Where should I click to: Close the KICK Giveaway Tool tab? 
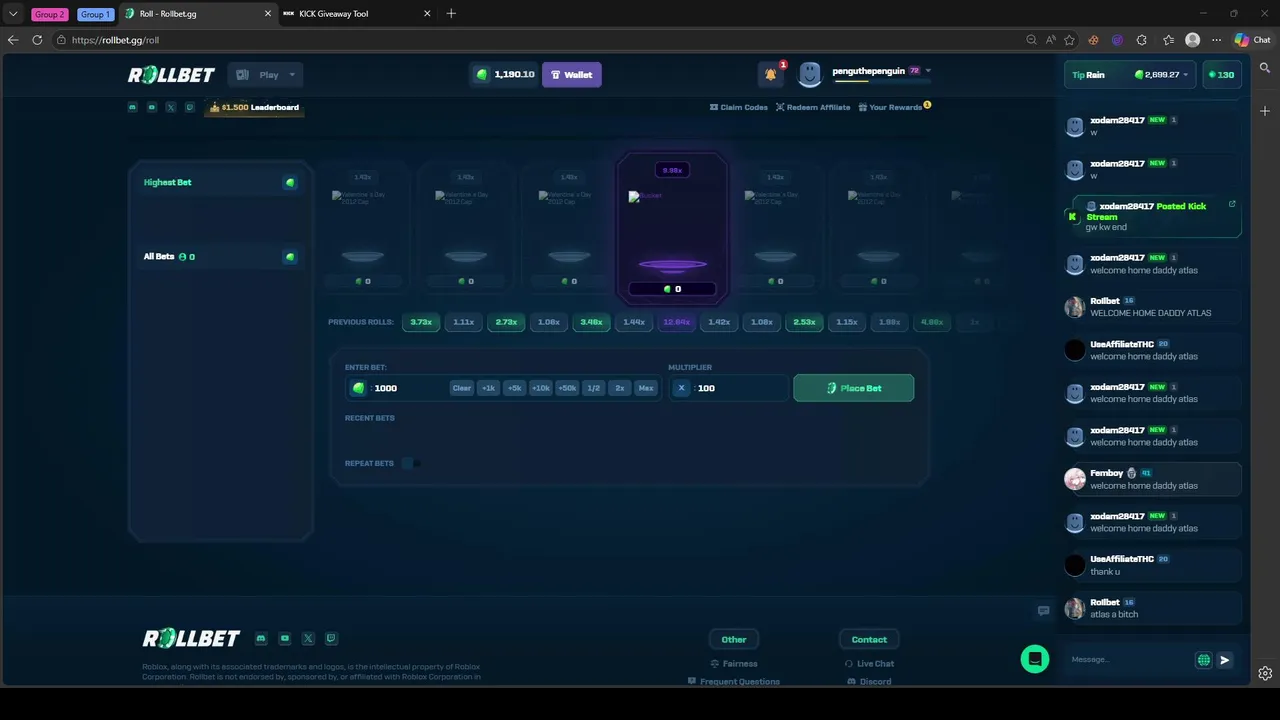point(428,14)
